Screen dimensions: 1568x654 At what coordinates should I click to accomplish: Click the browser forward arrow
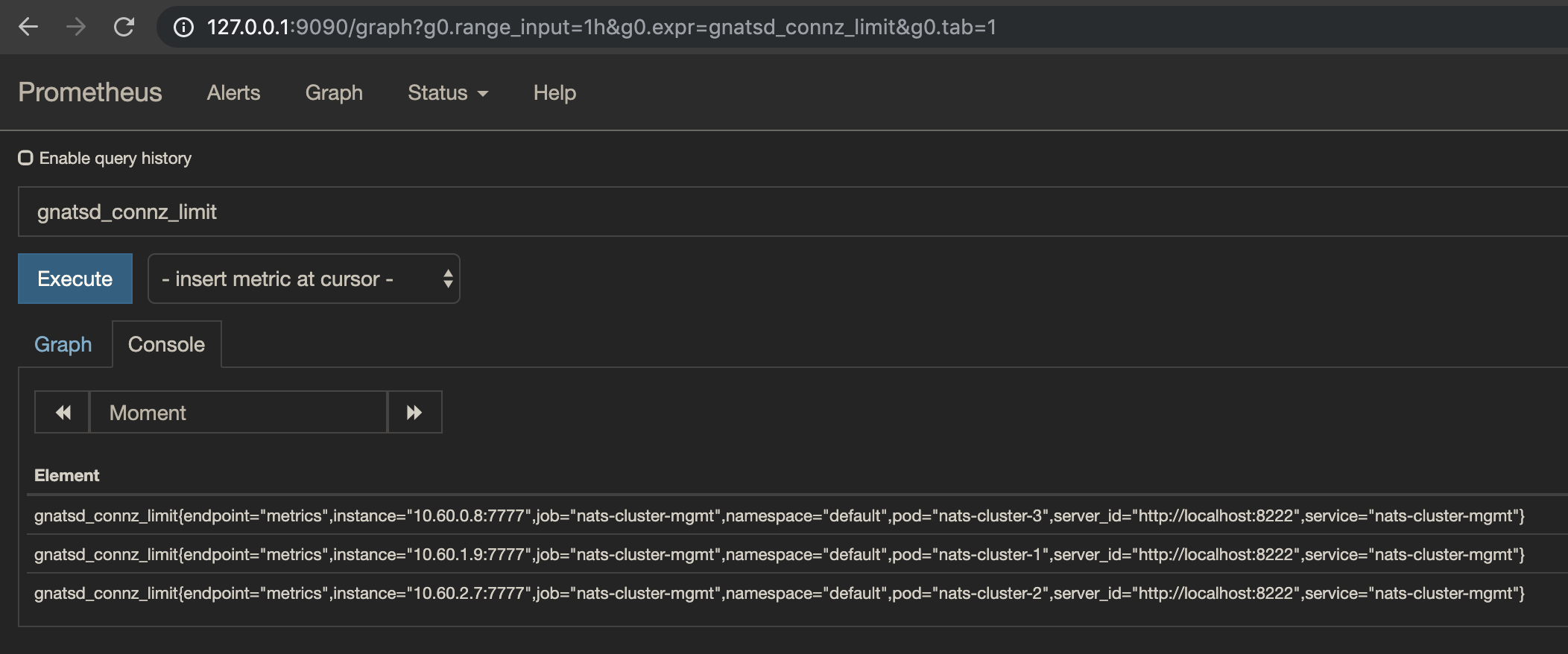pos(76,27)
